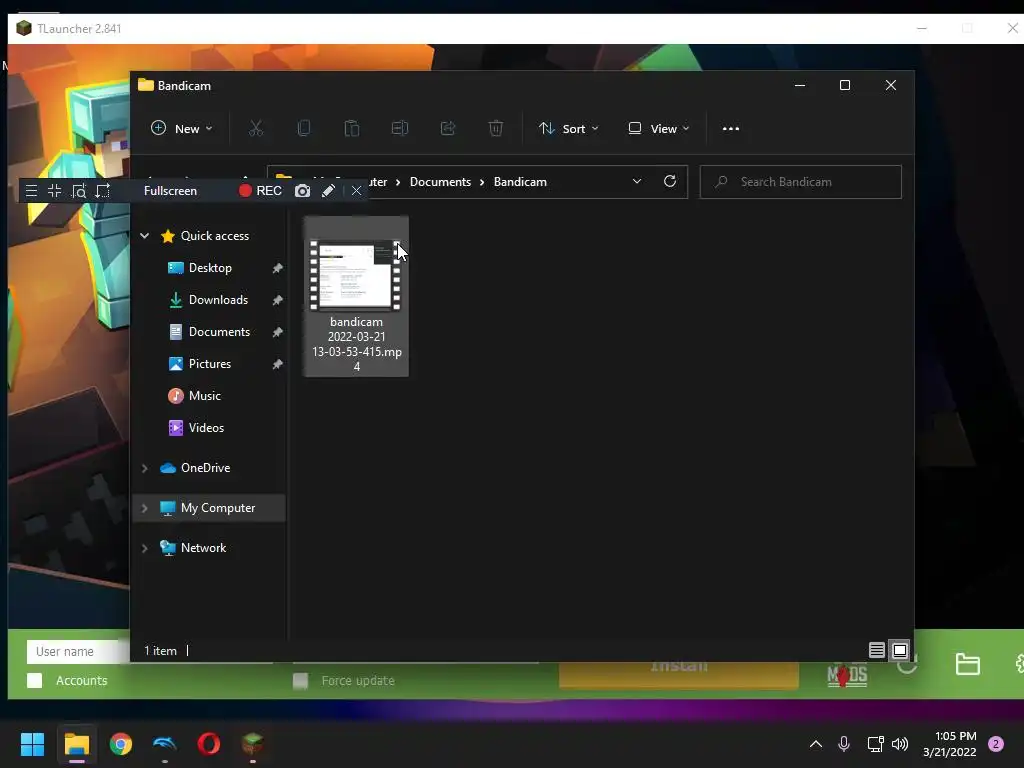Choose find-window capture mode in Bandicam bar

(79, 191)
